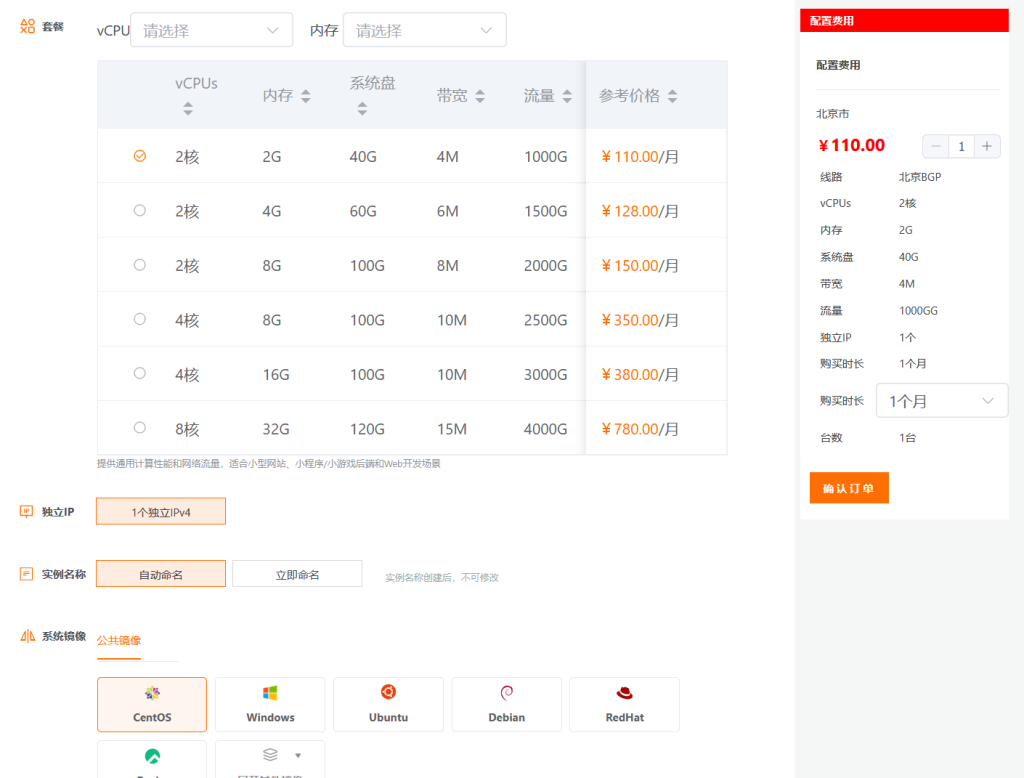The image size is (1024, 778).
Task: Expand the 购买时长 1个月 dropdown
Action: click(941, 400)
